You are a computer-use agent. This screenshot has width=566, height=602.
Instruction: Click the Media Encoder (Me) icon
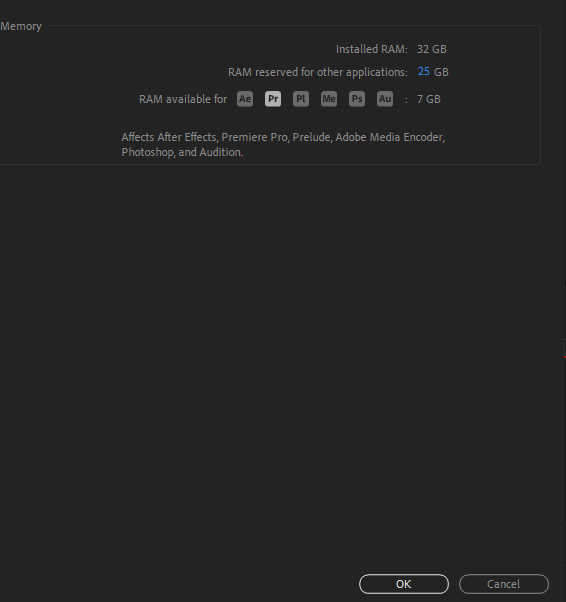pos(329,99)
